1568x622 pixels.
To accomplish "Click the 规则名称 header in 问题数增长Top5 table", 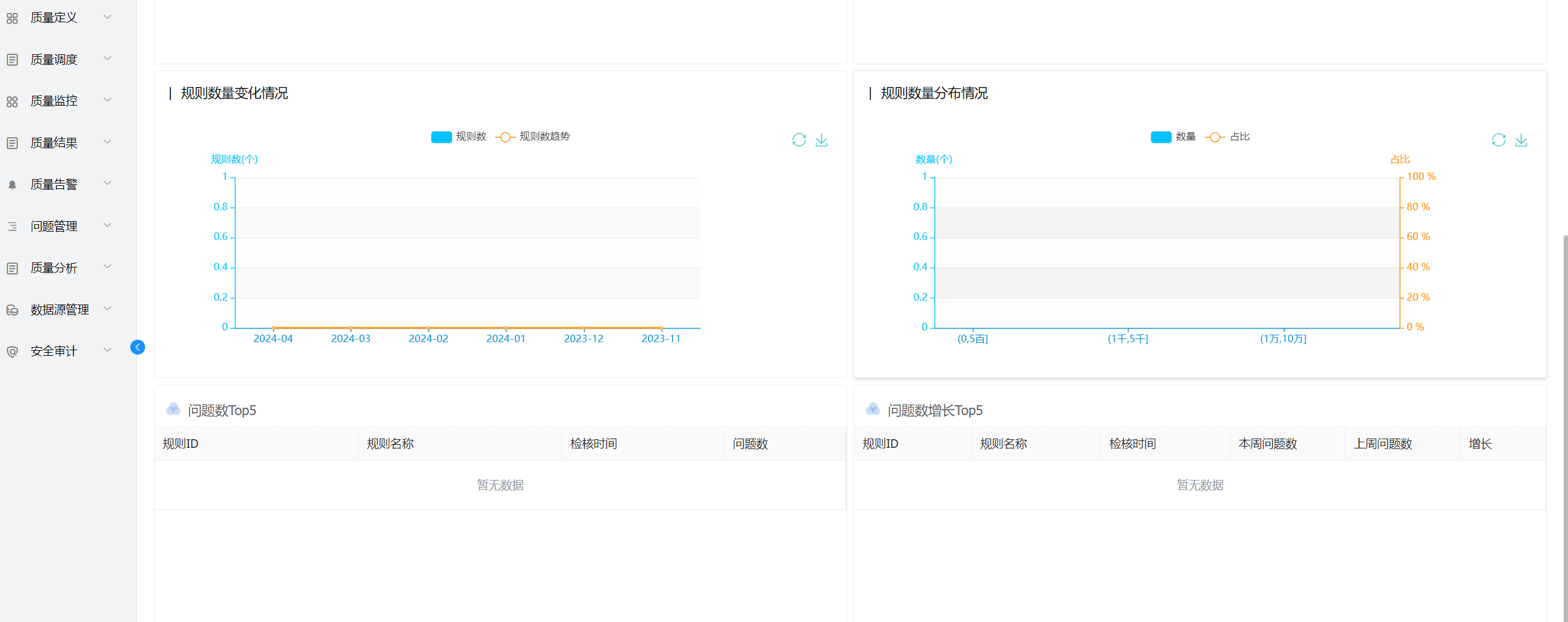I will (1004, 443).
